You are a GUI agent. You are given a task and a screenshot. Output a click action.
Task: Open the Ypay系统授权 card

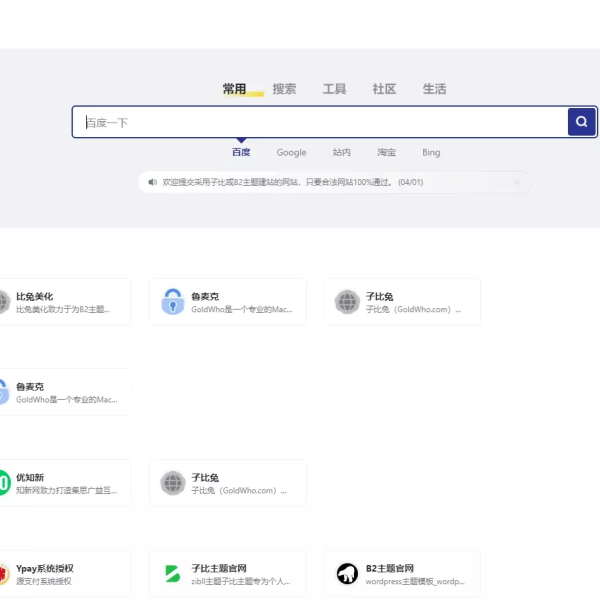click(x=65, y=574)
